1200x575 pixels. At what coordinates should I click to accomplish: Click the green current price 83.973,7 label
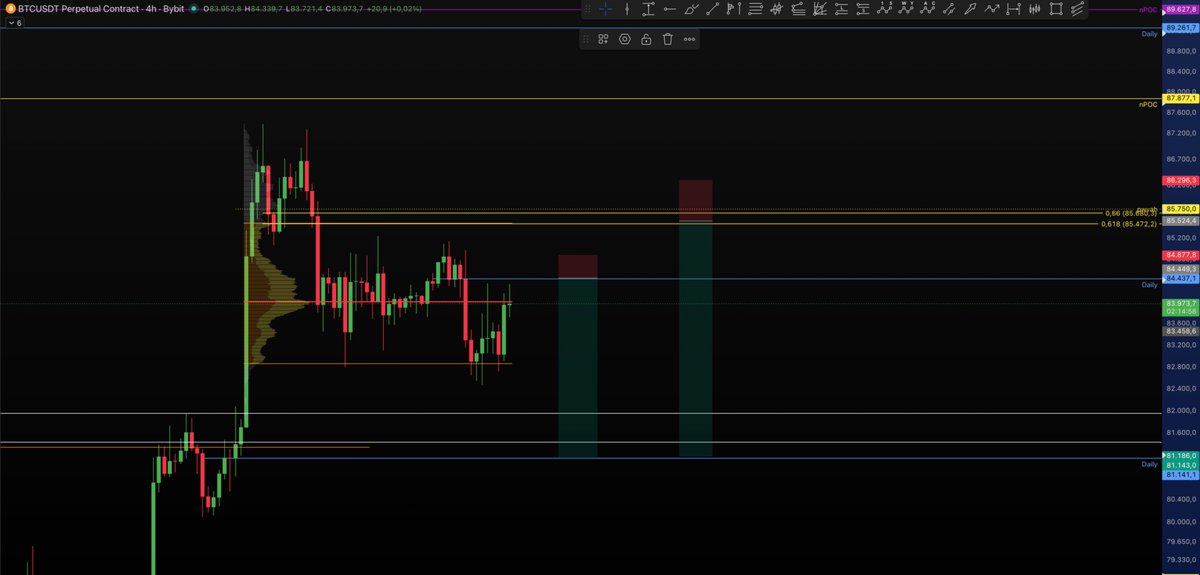coord(1181,303)
